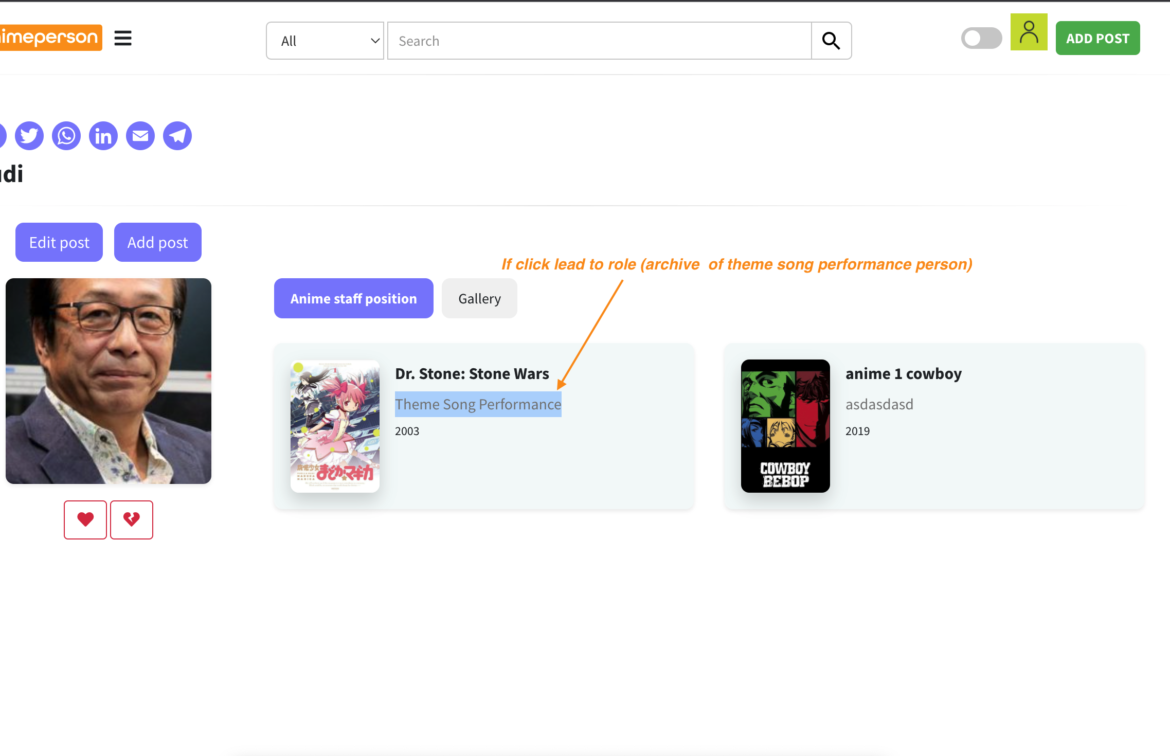Share via email envelope icon
This screenshot has width=1170, height=756.
point(140,135)
